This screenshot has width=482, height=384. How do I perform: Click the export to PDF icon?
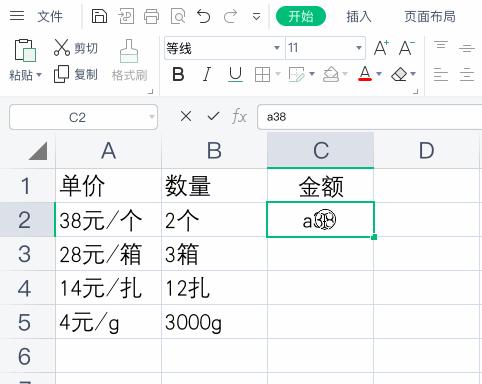click(126, 16)
